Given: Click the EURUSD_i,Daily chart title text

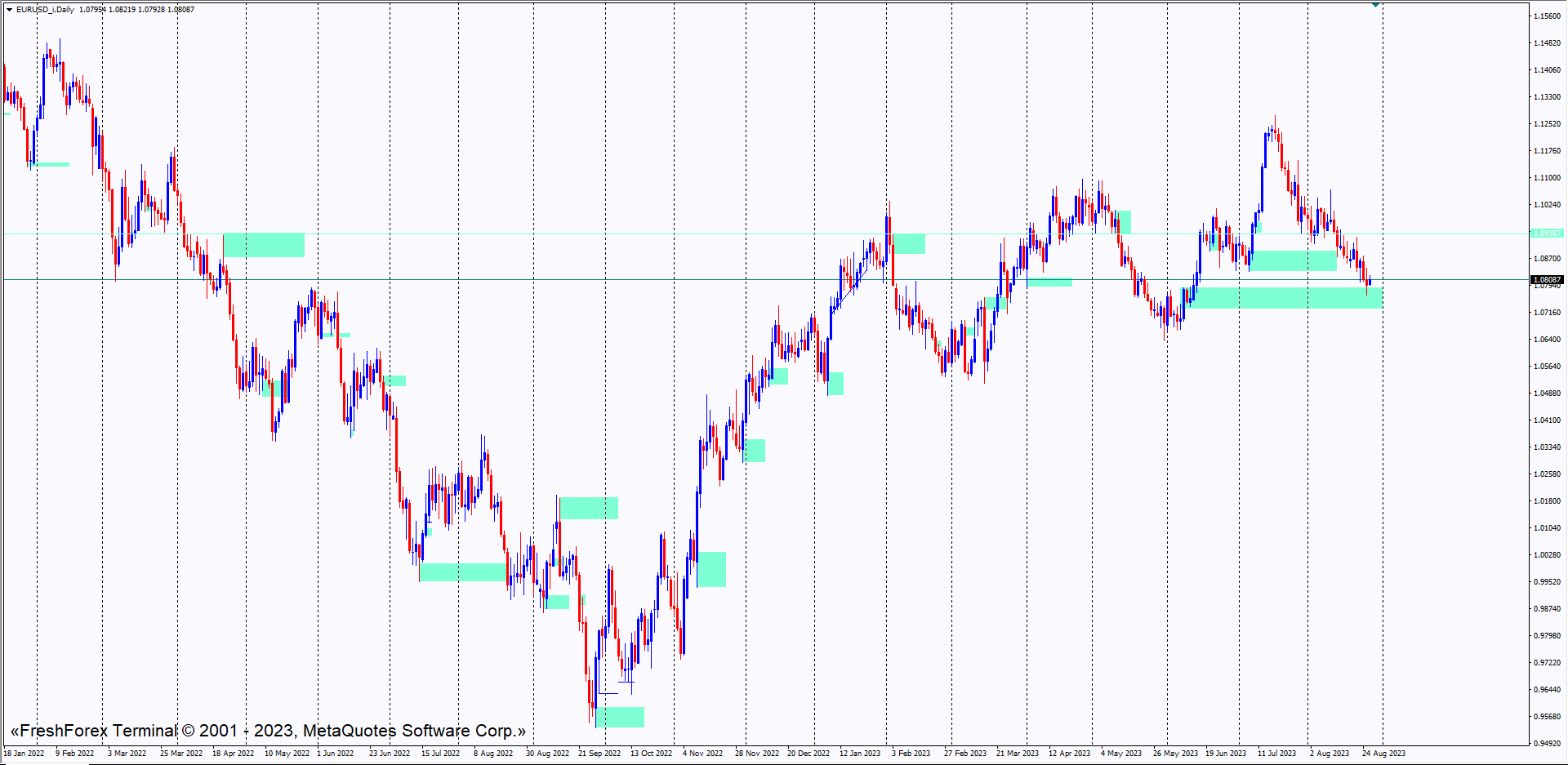Looking at the screenshot, I should [x=45, y=10].
